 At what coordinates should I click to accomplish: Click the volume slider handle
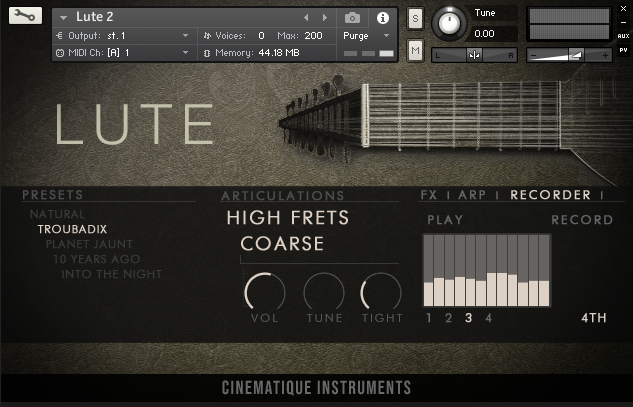point(576,55)
